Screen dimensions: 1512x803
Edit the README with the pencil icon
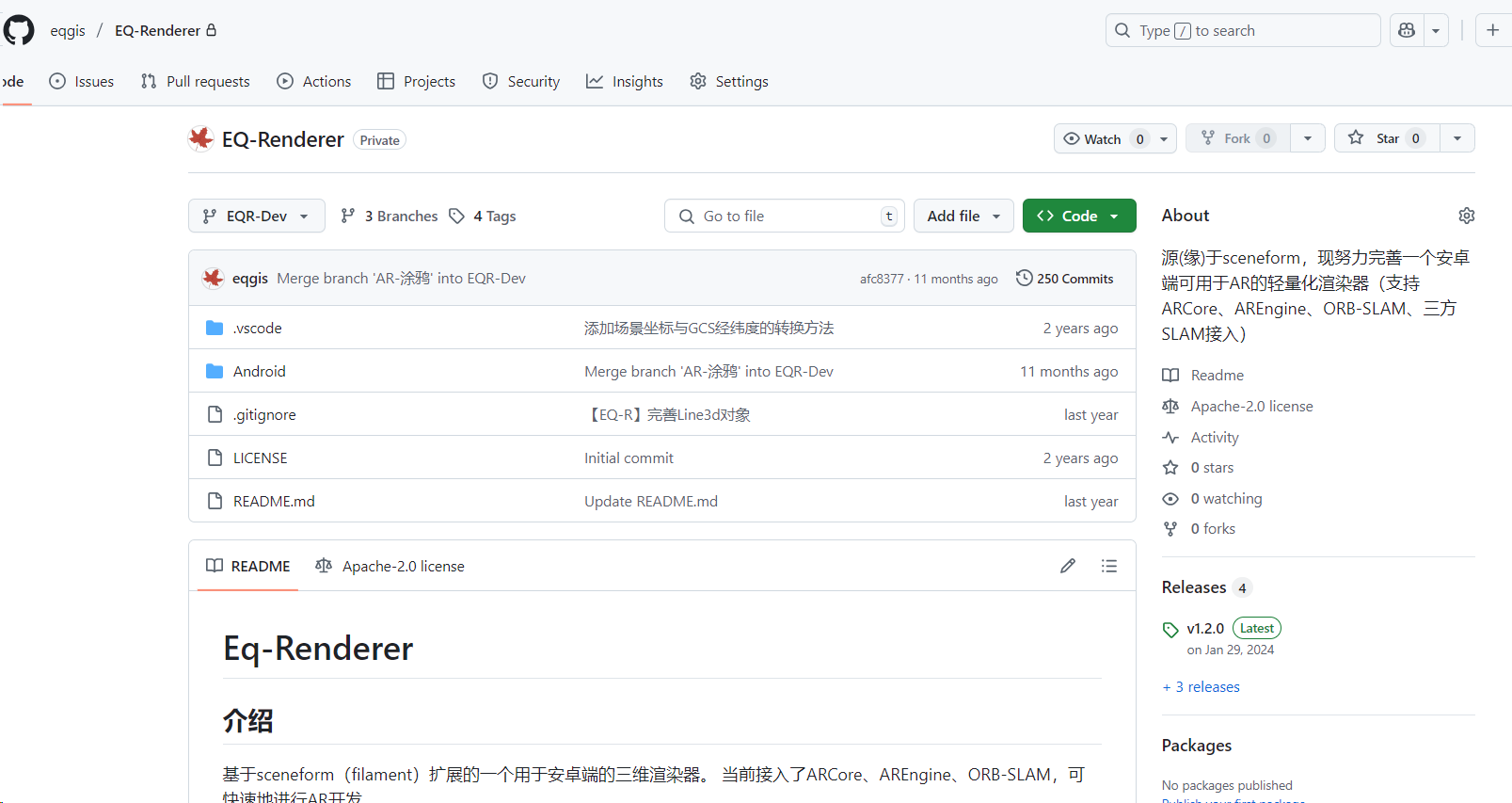click(x=1068, y=566)
